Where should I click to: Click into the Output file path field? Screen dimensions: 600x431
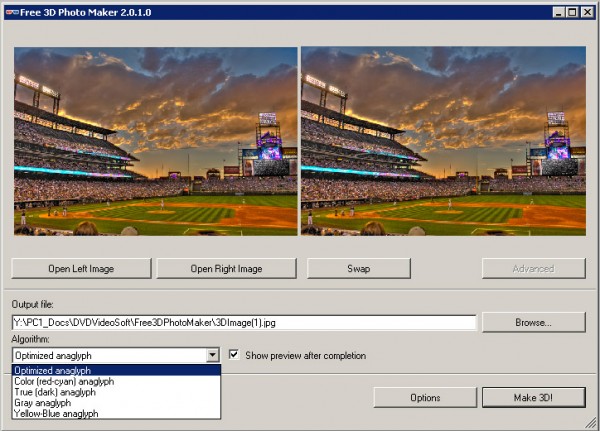click(244, 323)
